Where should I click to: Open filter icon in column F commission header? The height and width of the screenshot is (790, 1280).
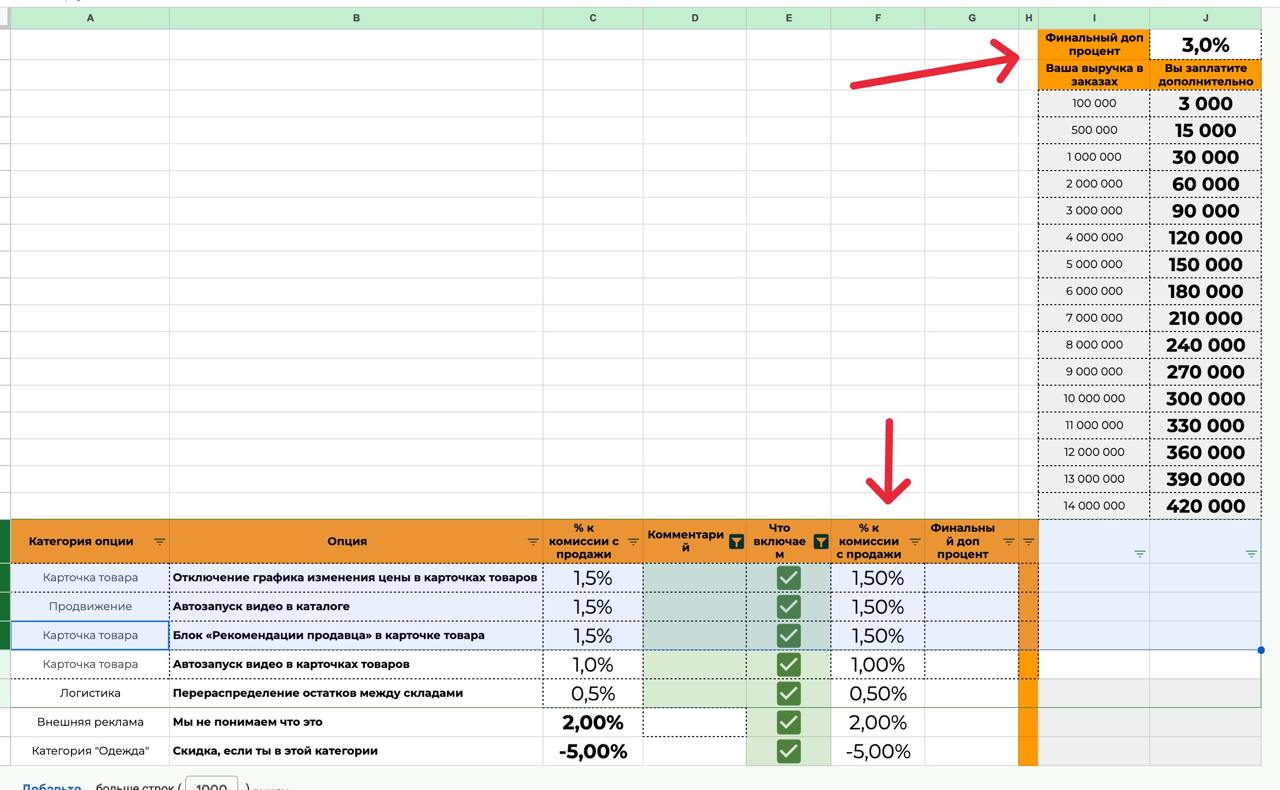[x=914, y=542]
